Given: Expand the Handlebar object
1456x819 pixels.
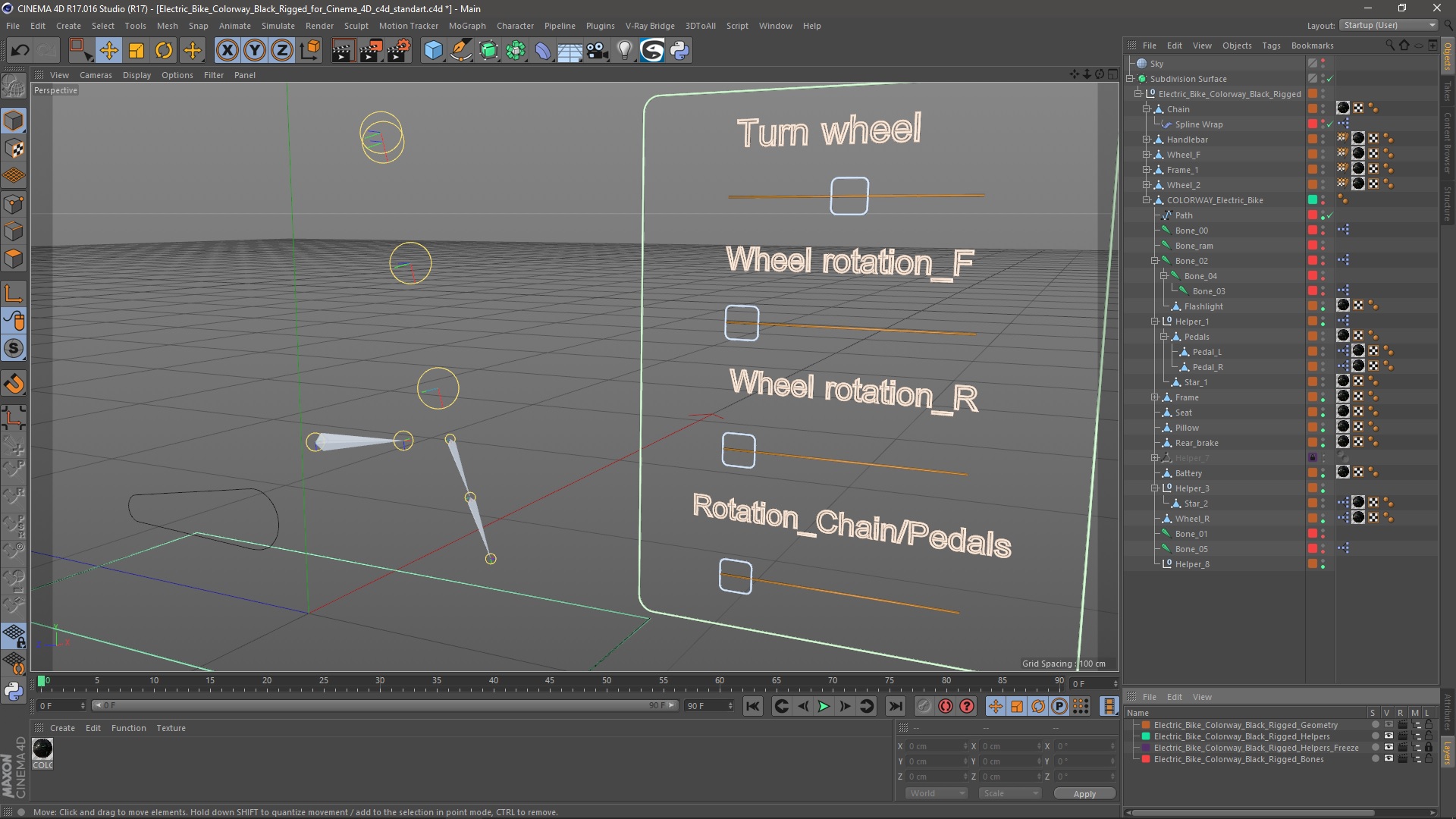Looking at the screenshot, I should (x=1147, y=140).
